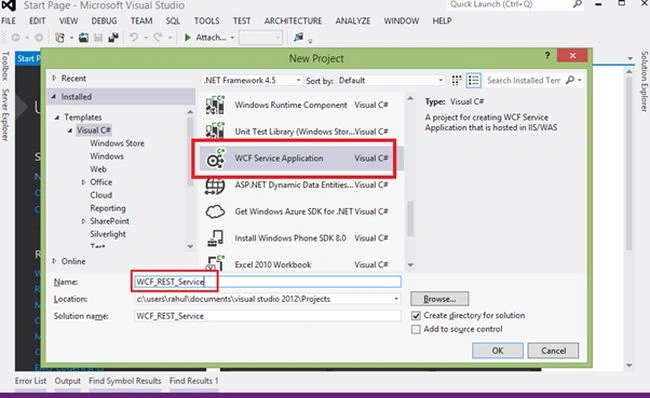Open the ANALYZE menu
The image size is (650, 398).
coord(353,21)
